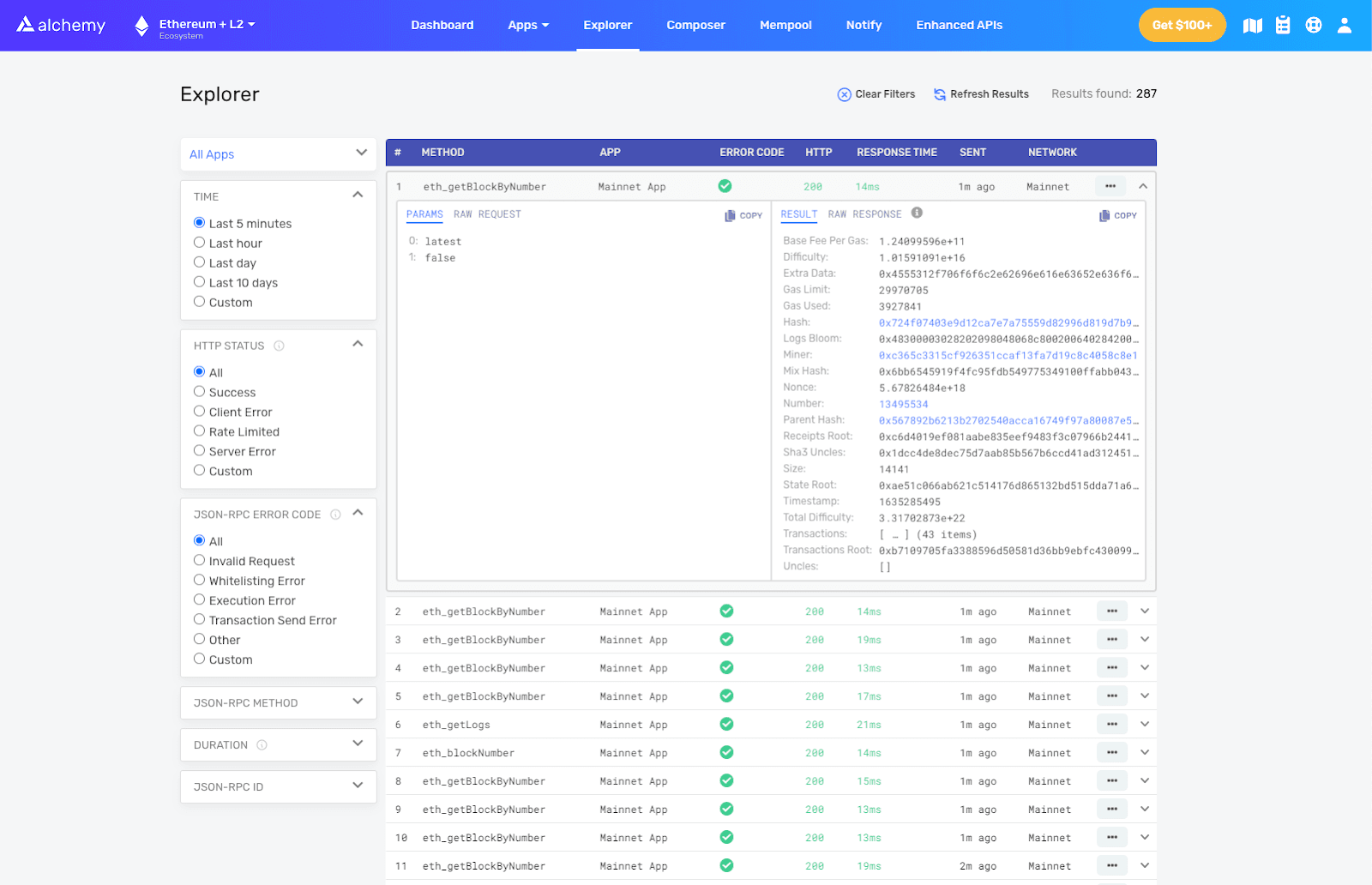Open the support life-ring icon
The height and width of the screenshot is (885, 1372).
click(1314, 25)
